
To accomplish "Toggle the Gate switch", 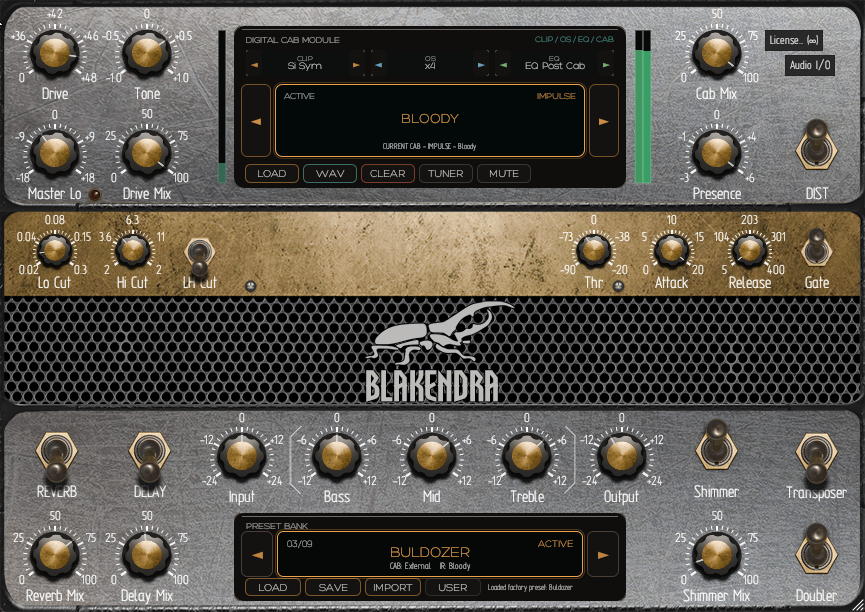I will [x=816, y=249].
